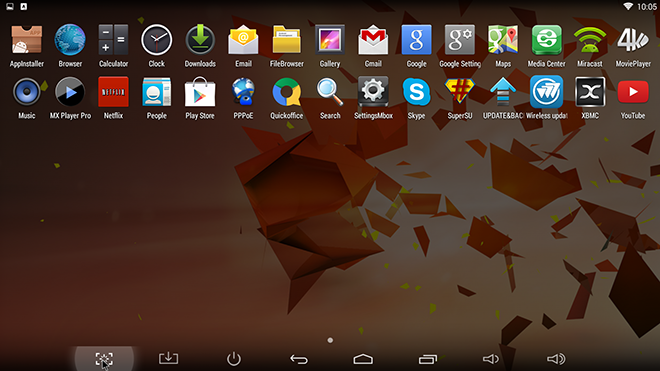660x371 pixels.
Task: Open the Google Settings app
Action: coord(460,40)
